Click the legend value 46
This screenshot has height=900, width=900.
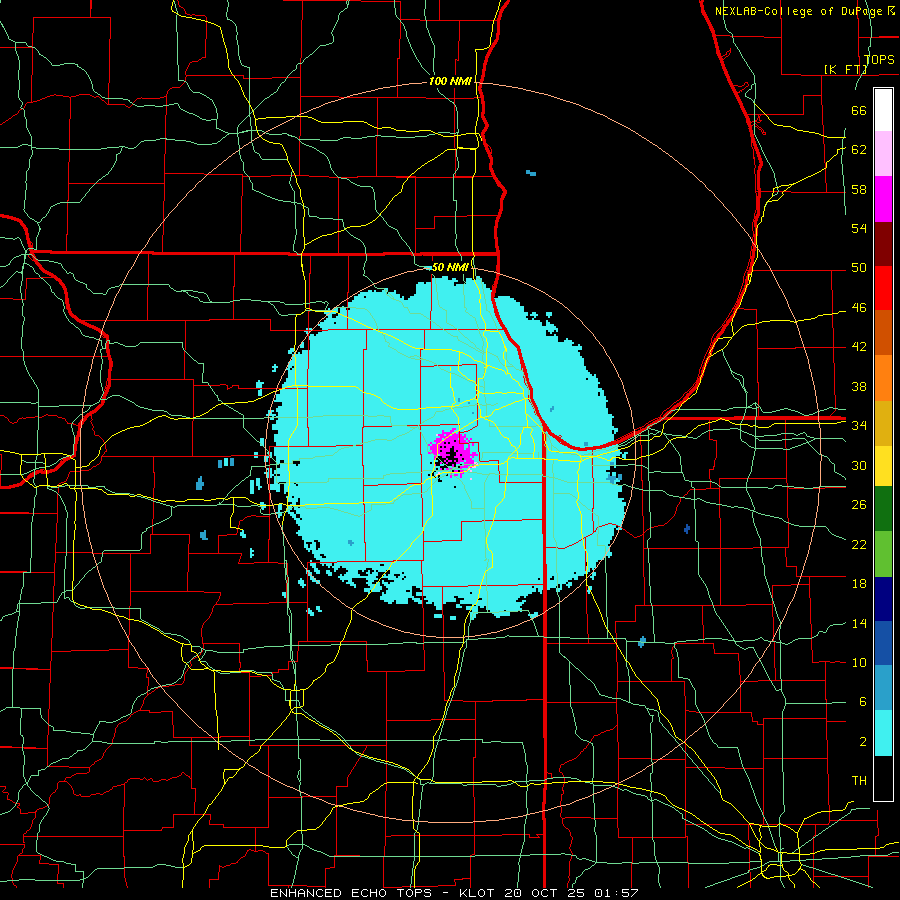coord(859,308)
